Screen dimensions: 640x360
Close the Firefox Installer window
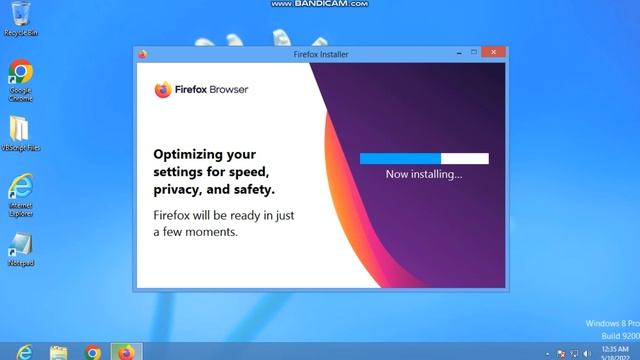tap(493, 52)
